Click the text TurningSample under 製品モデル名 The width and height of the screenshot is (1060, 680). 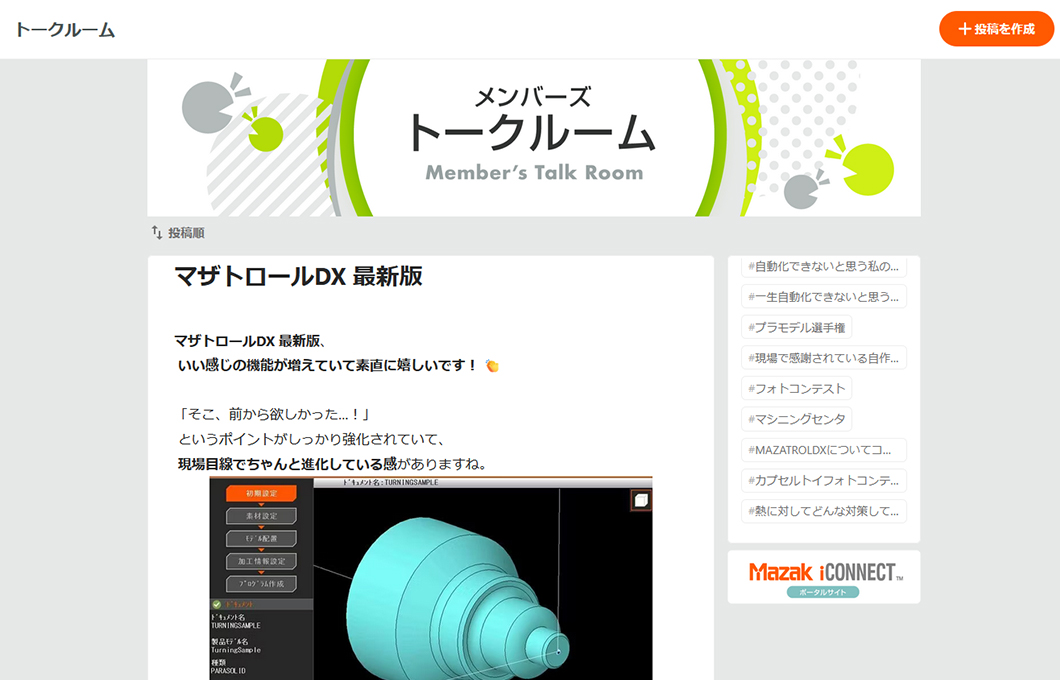(235, 650)
